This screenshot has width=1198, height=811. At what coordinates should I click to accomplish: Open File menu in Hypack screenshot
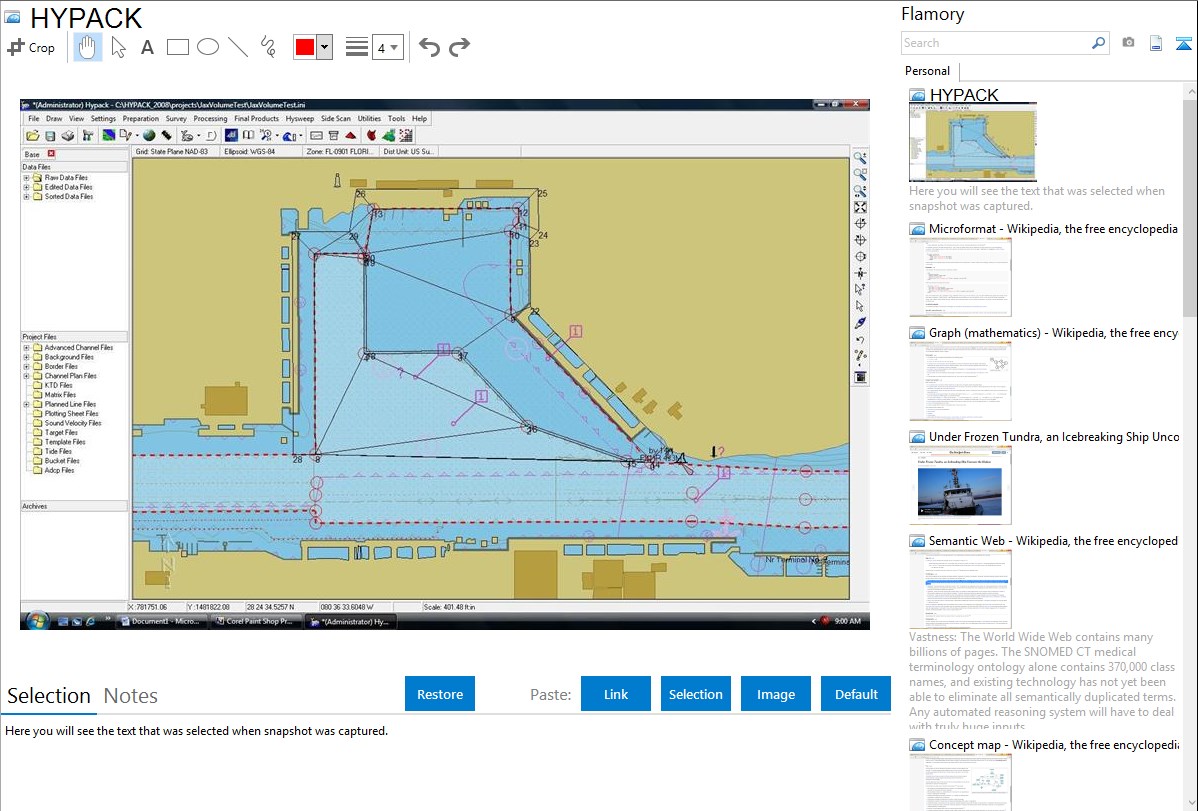(x=34, y=118)
